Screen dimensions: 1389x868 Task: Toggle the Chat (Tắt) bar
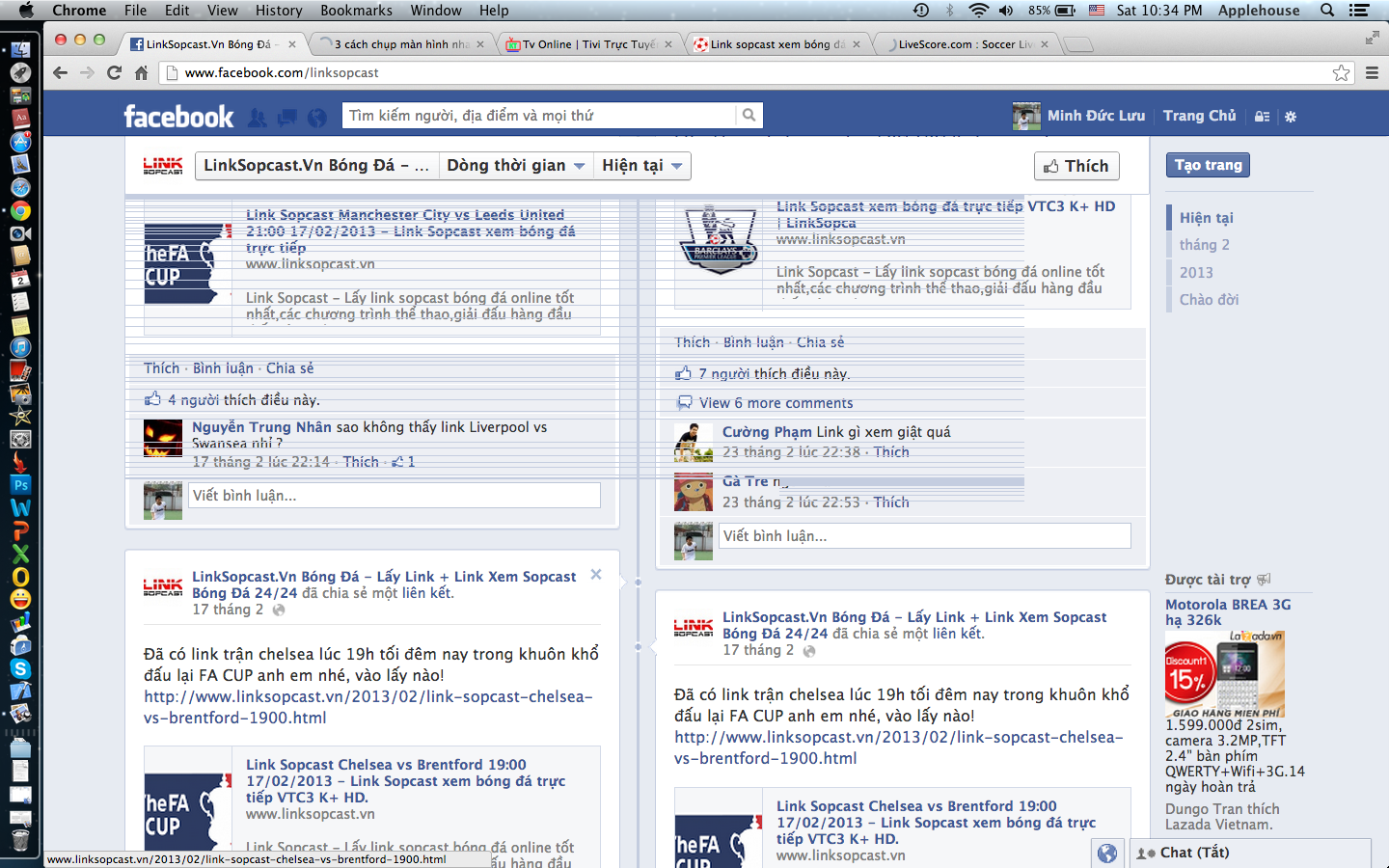coord(1250,853)
